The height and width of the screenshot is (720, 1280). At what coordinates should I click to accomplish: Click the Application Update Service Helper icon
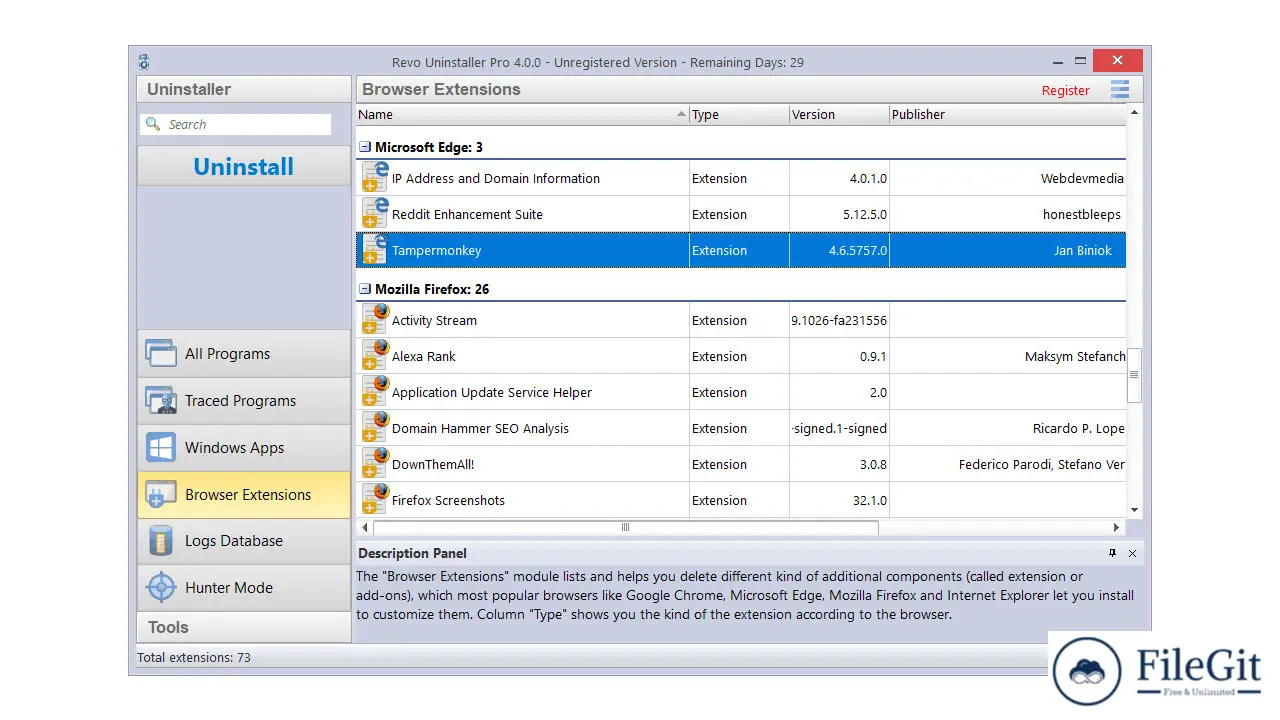(375, 392)
